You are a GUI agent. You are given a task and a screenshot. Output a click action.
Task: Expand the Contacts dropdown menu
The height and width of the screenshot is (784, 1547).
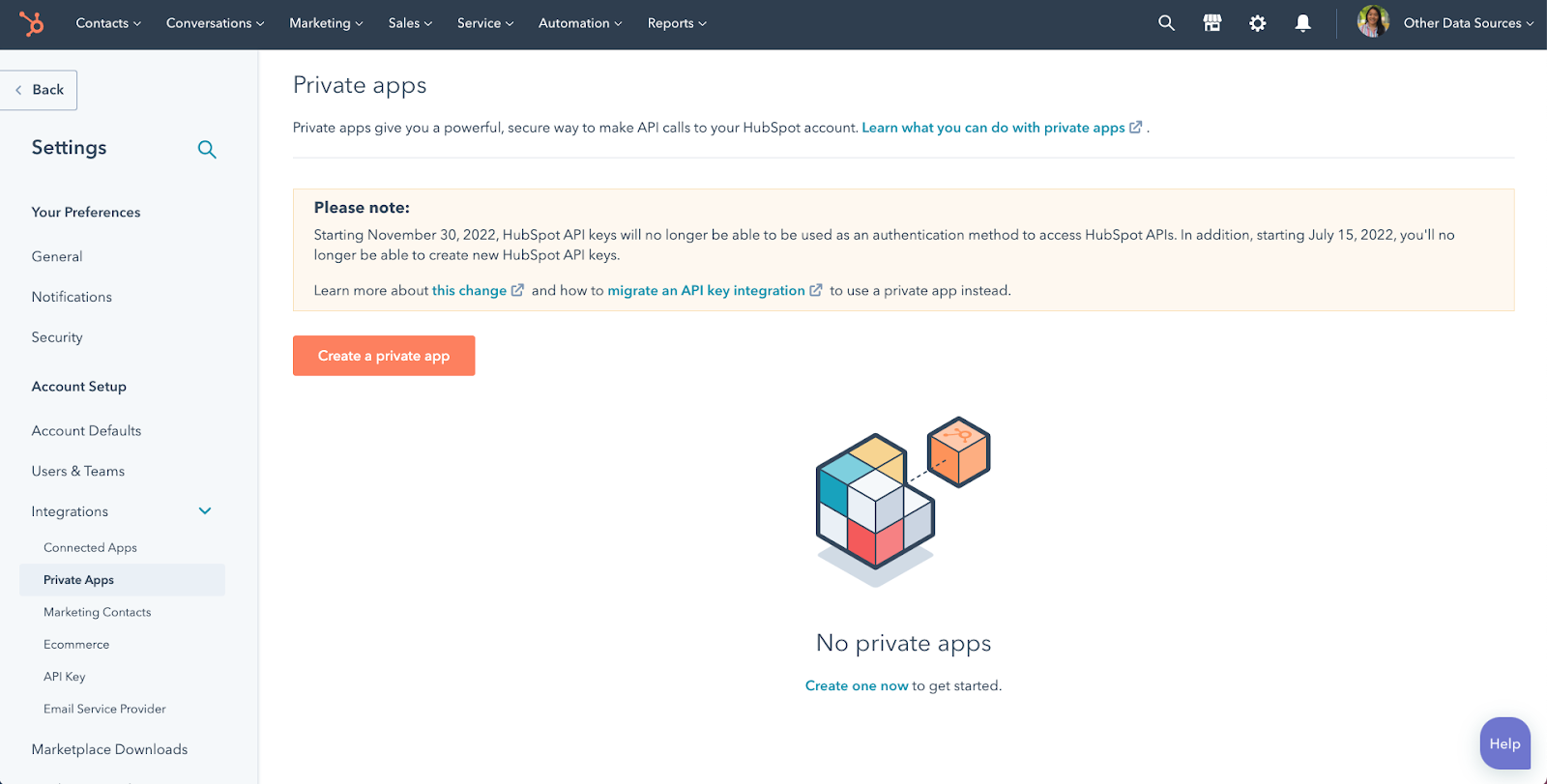tap(108, 23)
